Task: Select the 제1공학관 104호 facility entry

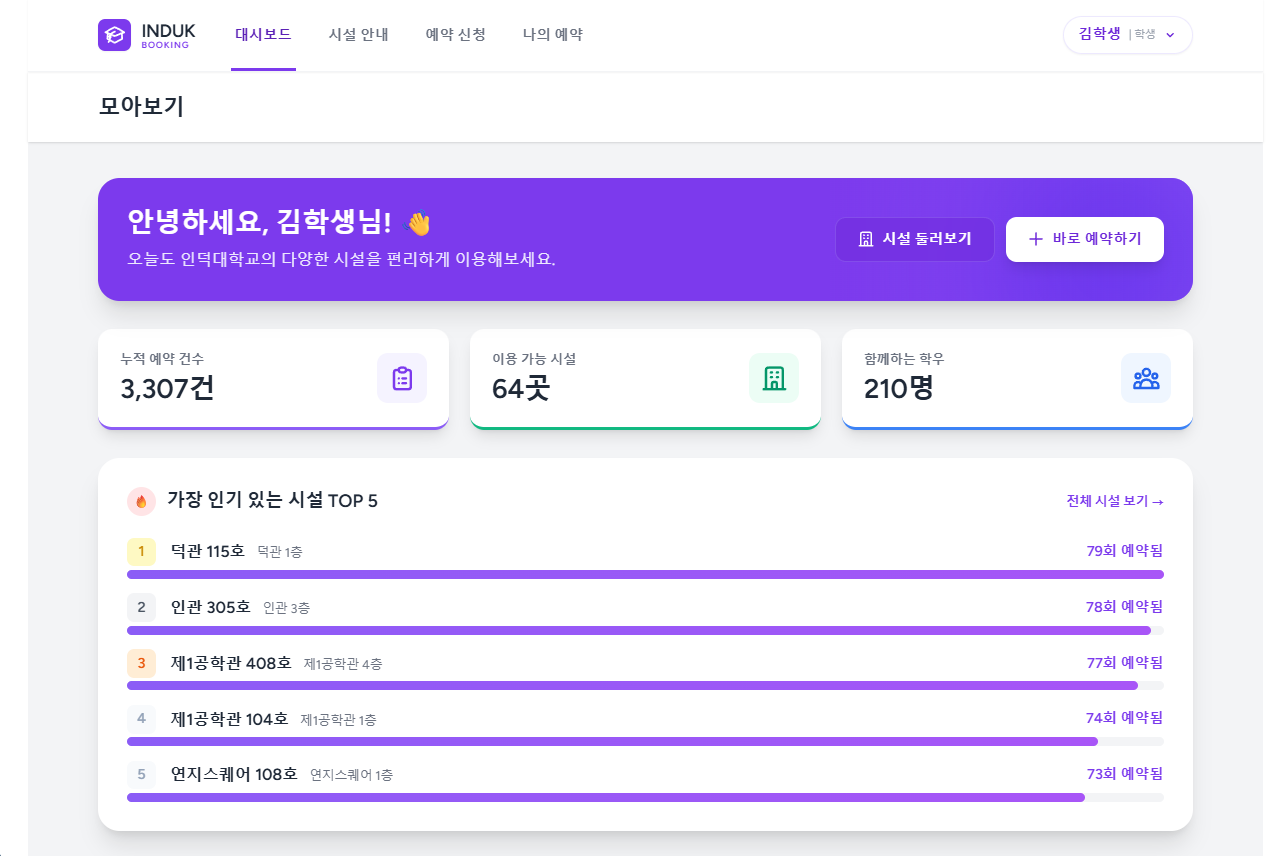Action: click(229, 719)
